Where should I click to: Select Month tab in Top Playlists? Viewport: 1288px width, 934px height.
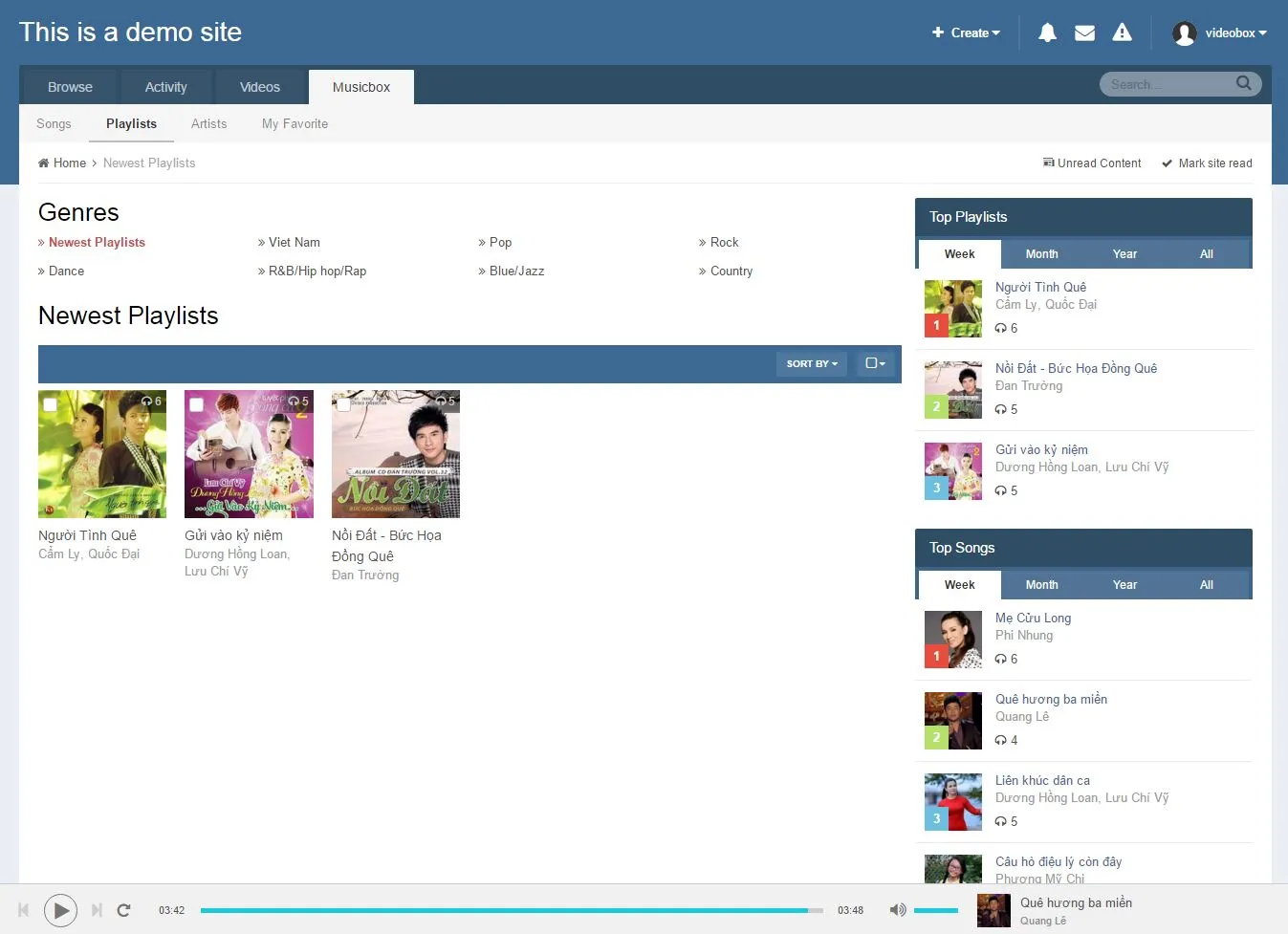click(1041, 254)
